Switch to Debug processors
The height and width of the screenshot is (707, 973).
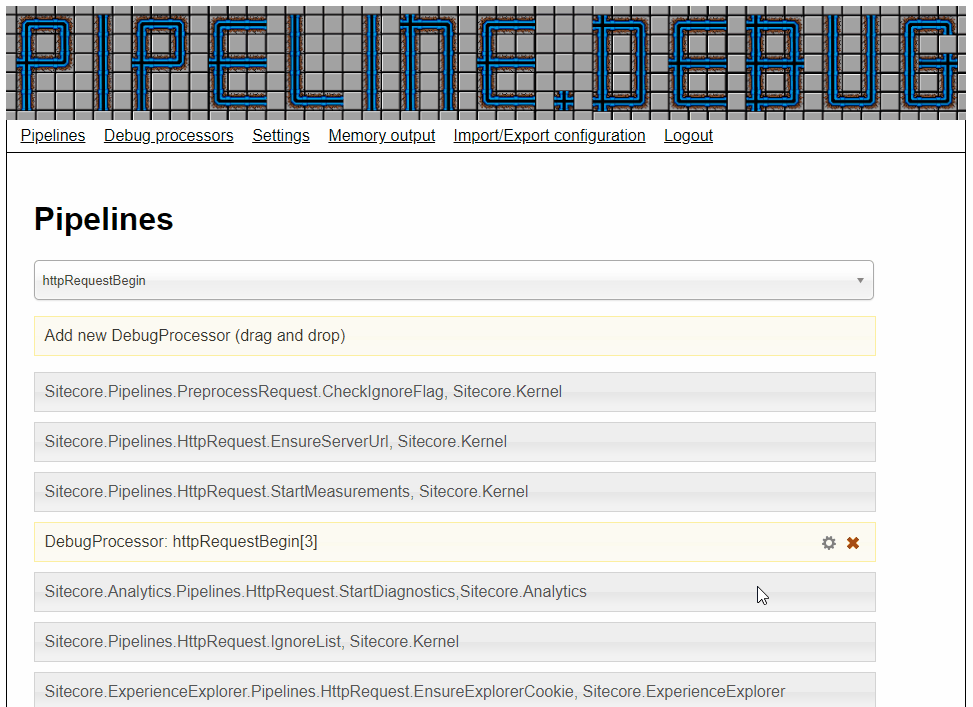pyautogui.click(x=168, y=135)
